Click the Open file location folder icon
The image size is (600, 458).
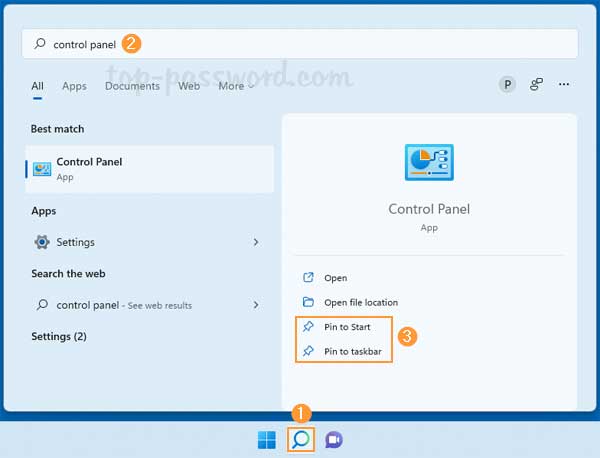[308, 302]
